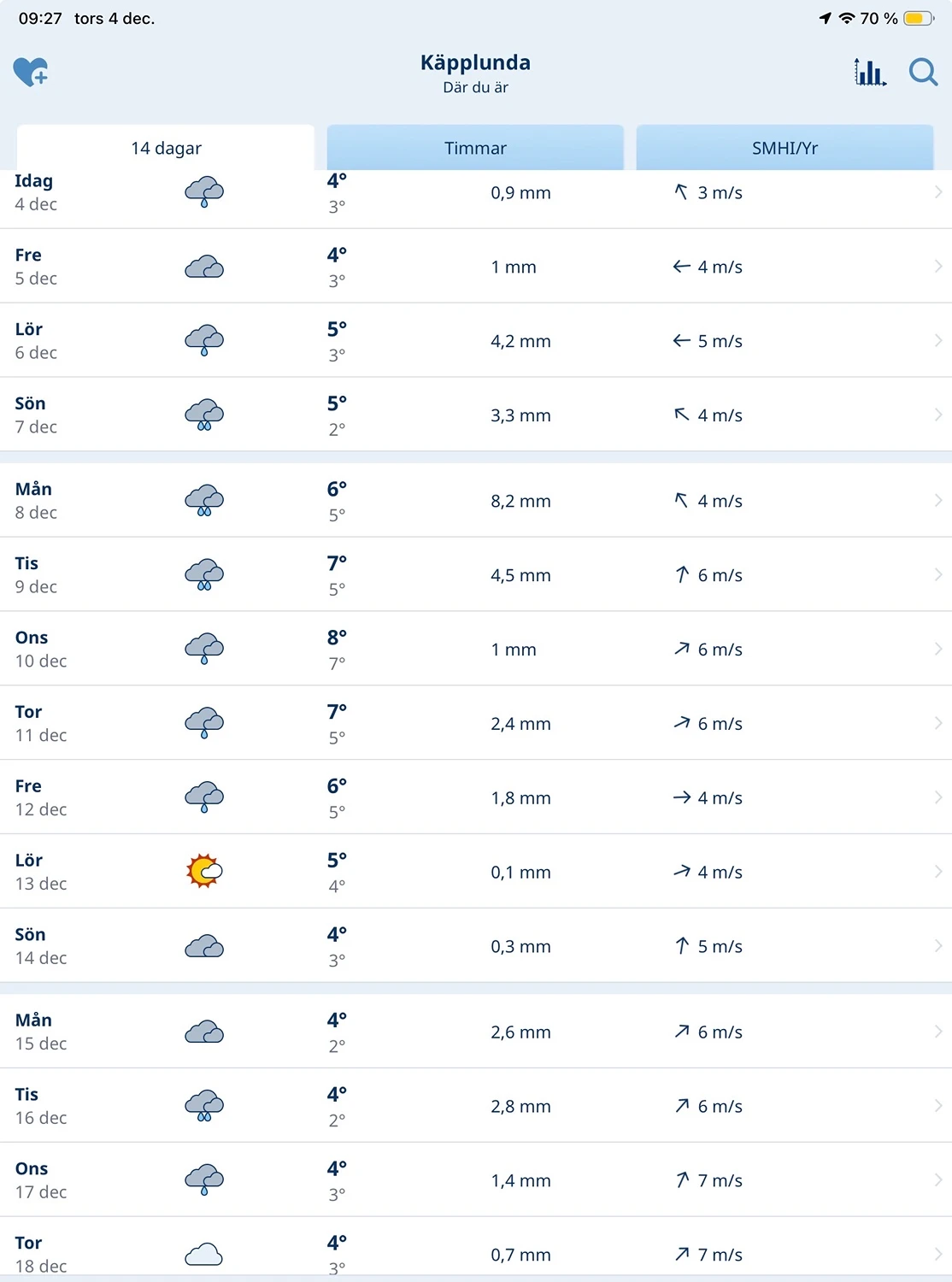This screenshot has width=952, height=1282.
Task: Switch to the Timmar tab
Action: click(475, 148)
